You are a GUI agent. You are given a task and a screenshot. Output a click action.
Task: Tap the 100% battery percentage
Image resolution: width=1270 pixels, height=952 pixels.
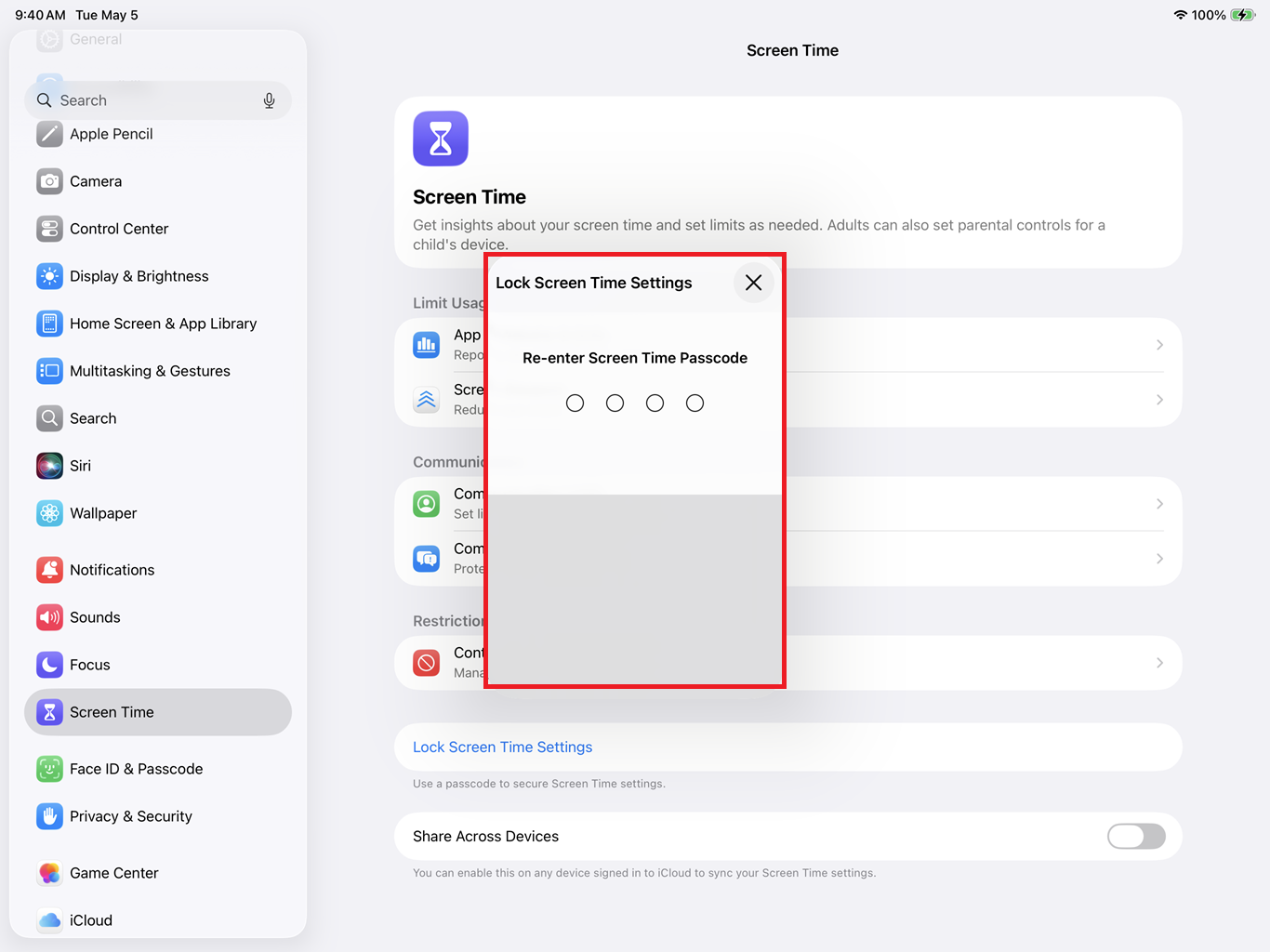click(1209, 15)
